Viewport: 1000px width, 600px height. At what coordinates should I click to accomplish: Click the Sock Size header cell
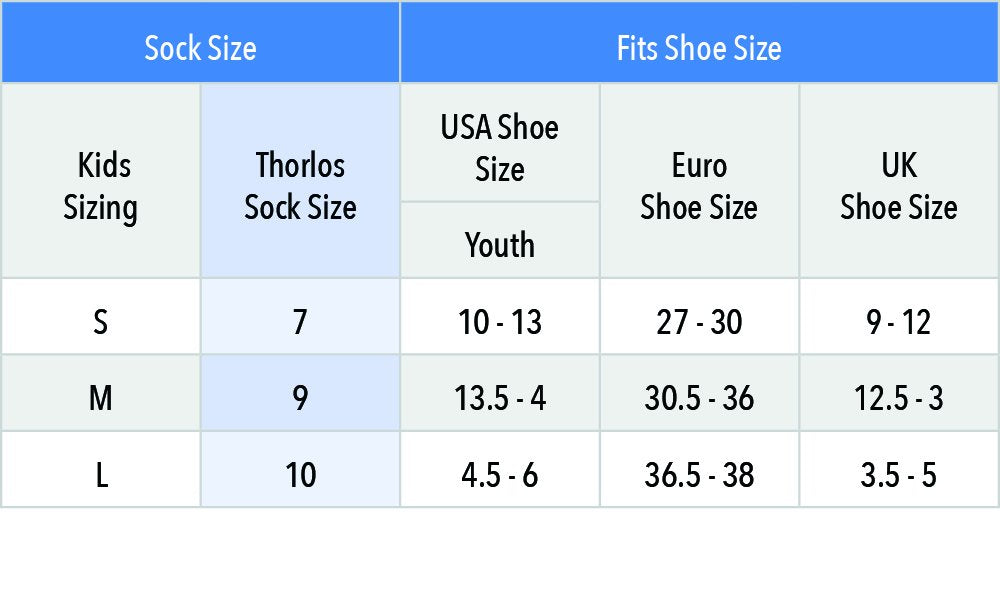tap(200, 47)
